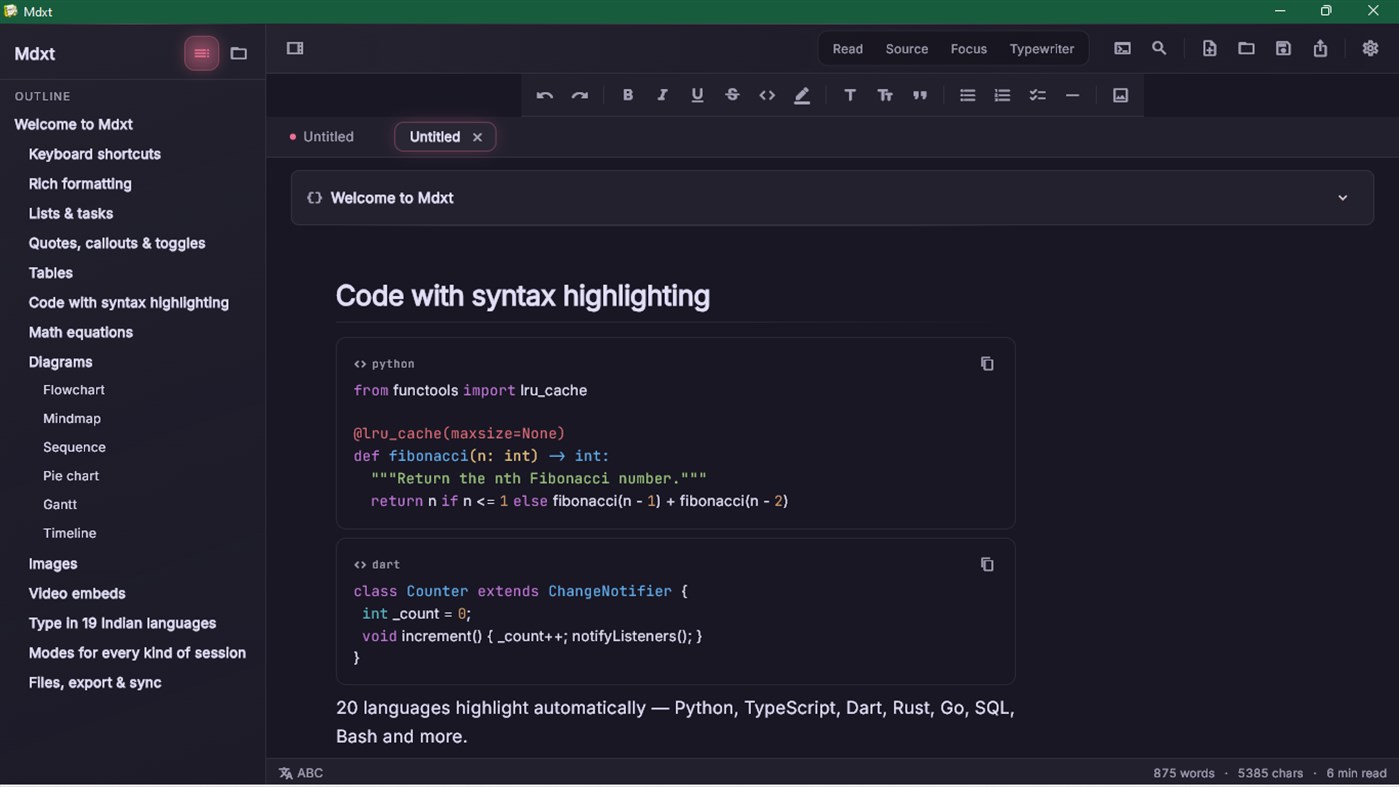Click the double T text size icon
This screenshot has height=787, width=1399.
(x=885, y=96)
